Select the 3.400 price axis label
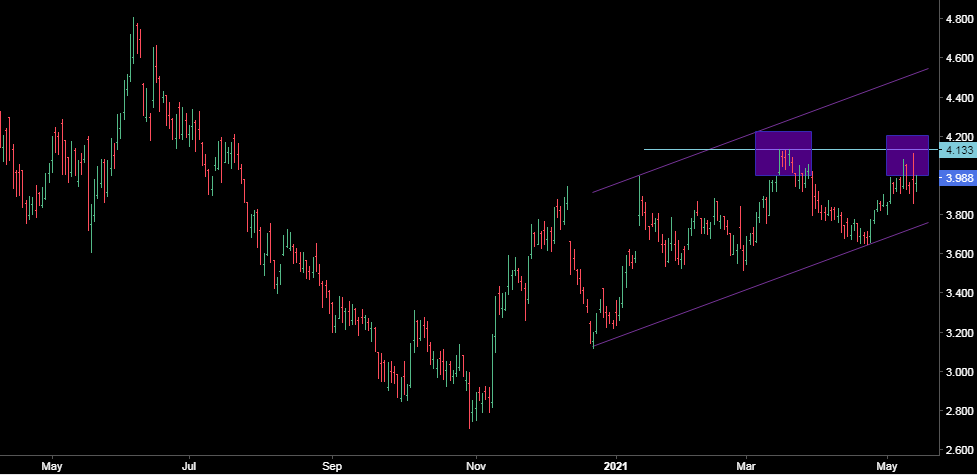The height and width of the screenshot is (475, 977). (958, 294)
